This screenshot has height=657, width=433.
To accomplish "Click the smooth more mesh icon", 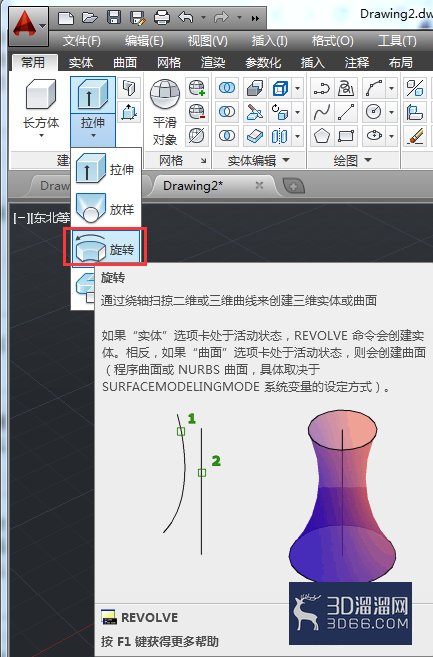I will pos(197,88).
